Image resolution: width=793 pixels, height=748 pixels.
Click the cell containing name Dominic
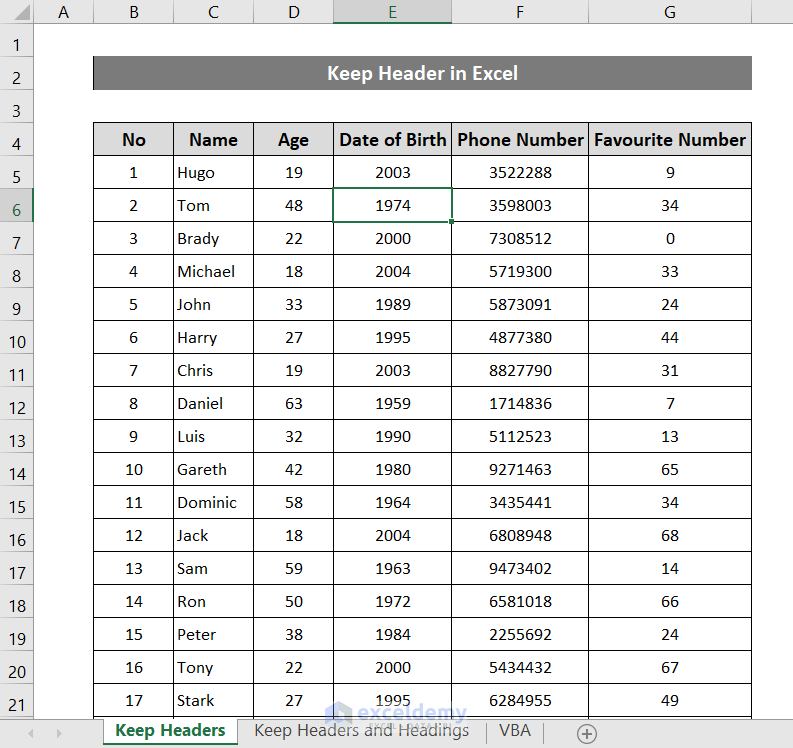(x=213, y=502)
